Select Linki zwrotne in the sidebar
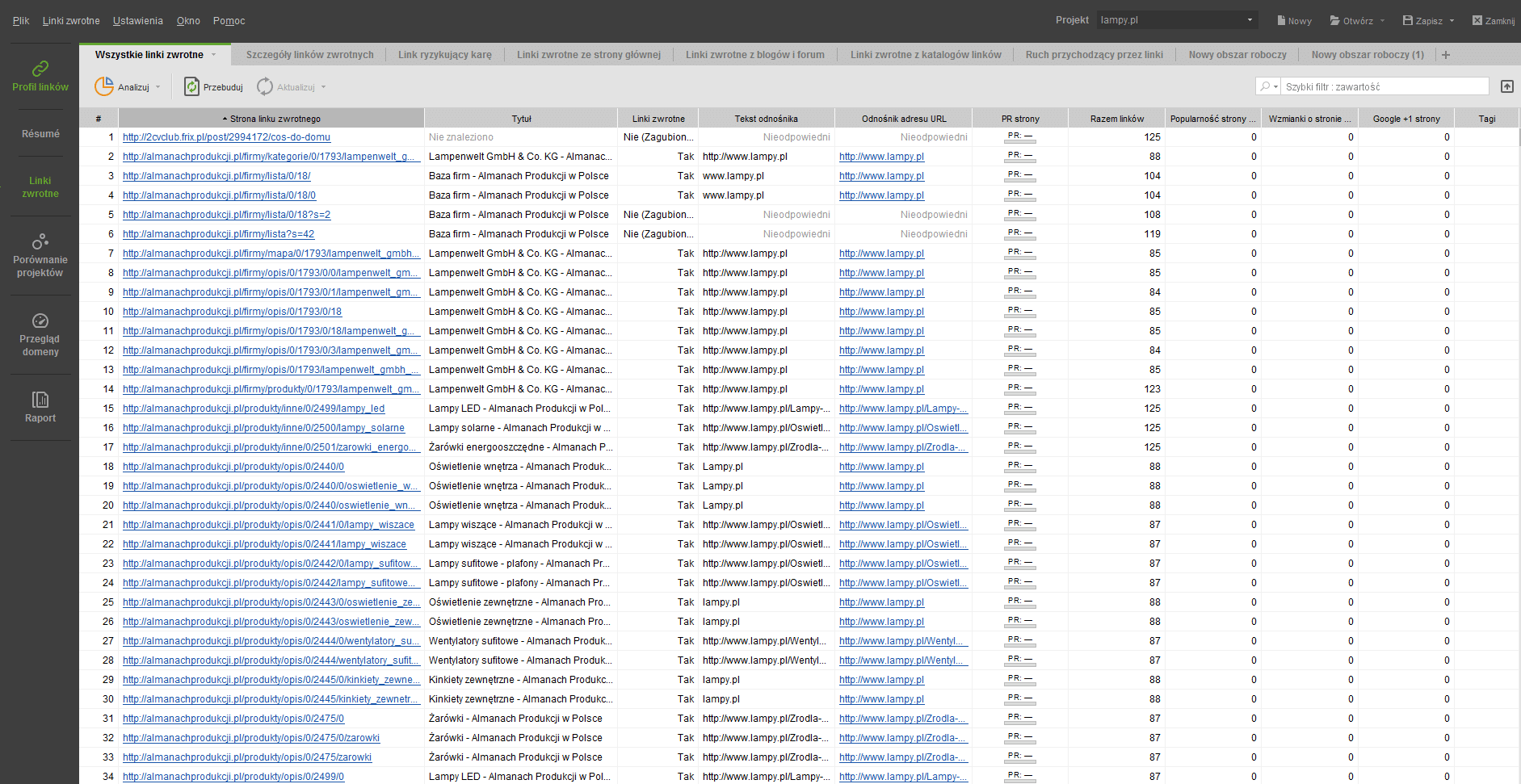The width and height of the screenshot is (1521, 784). tap(40, 187)
